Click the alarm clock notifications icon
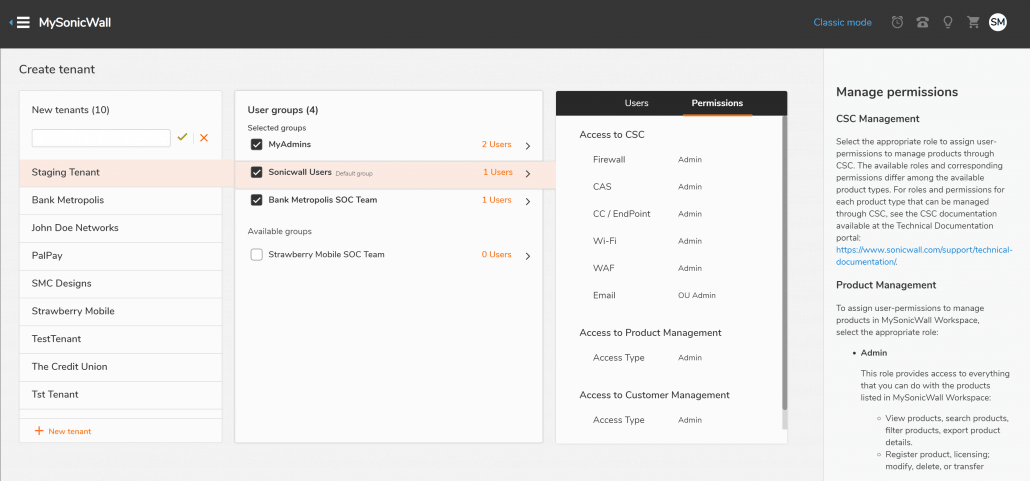 click(897, 23)
